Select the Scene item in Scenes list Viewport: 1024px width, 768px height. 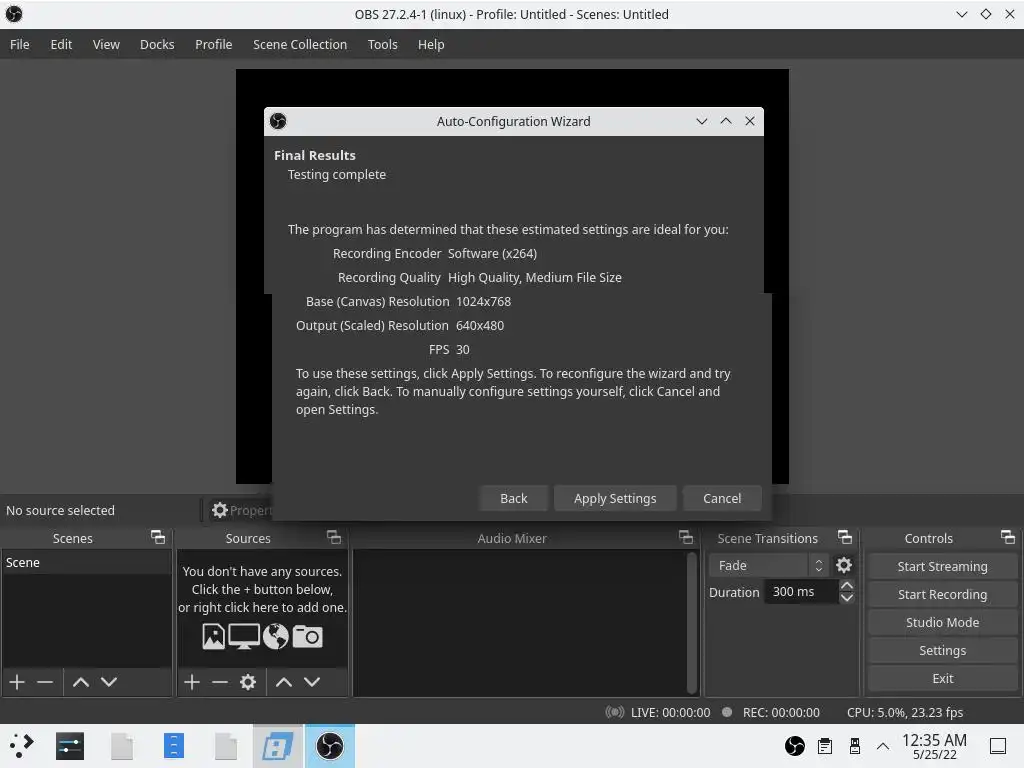point(87,562)
